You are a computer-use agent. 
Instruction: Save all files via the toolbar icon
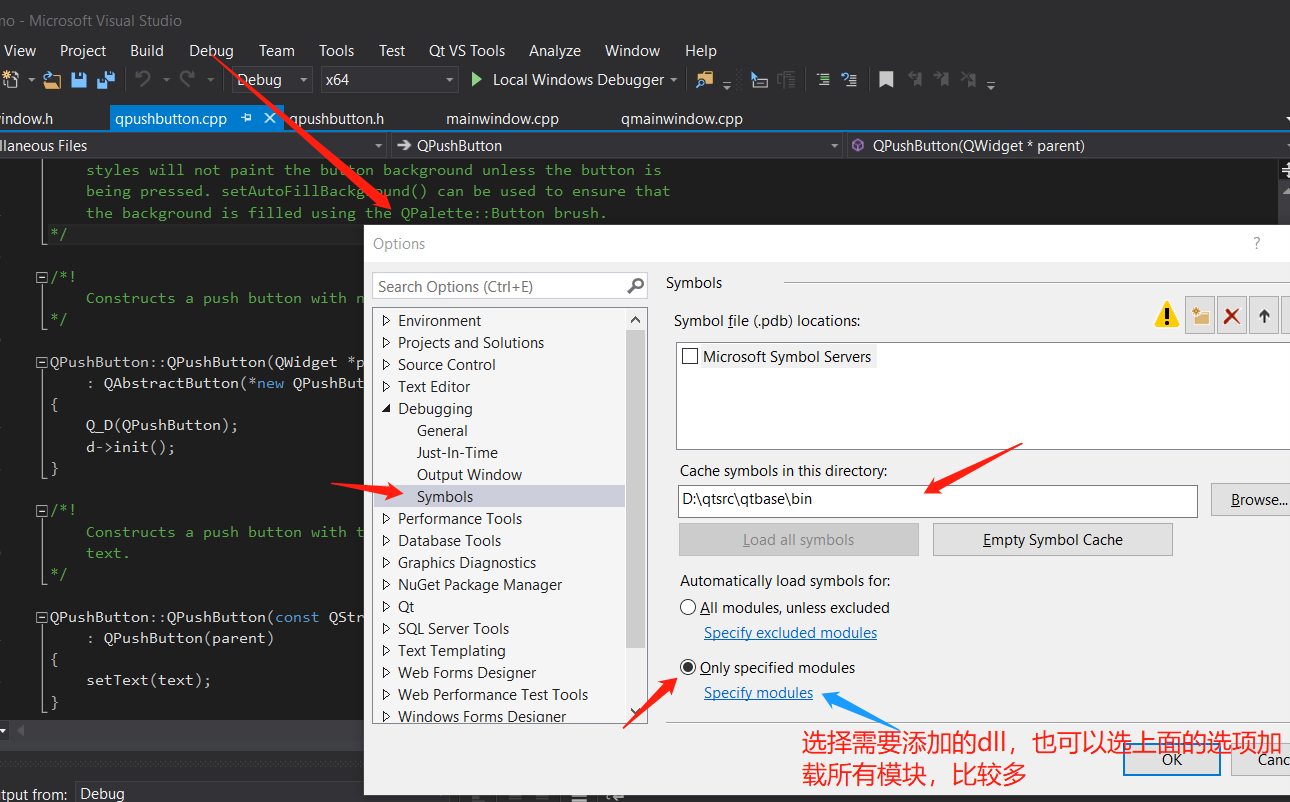[x=106, y=79]
